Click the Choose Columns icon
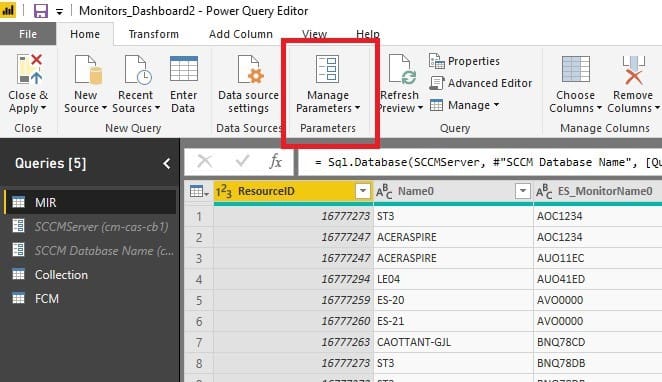 coord(575,69)
